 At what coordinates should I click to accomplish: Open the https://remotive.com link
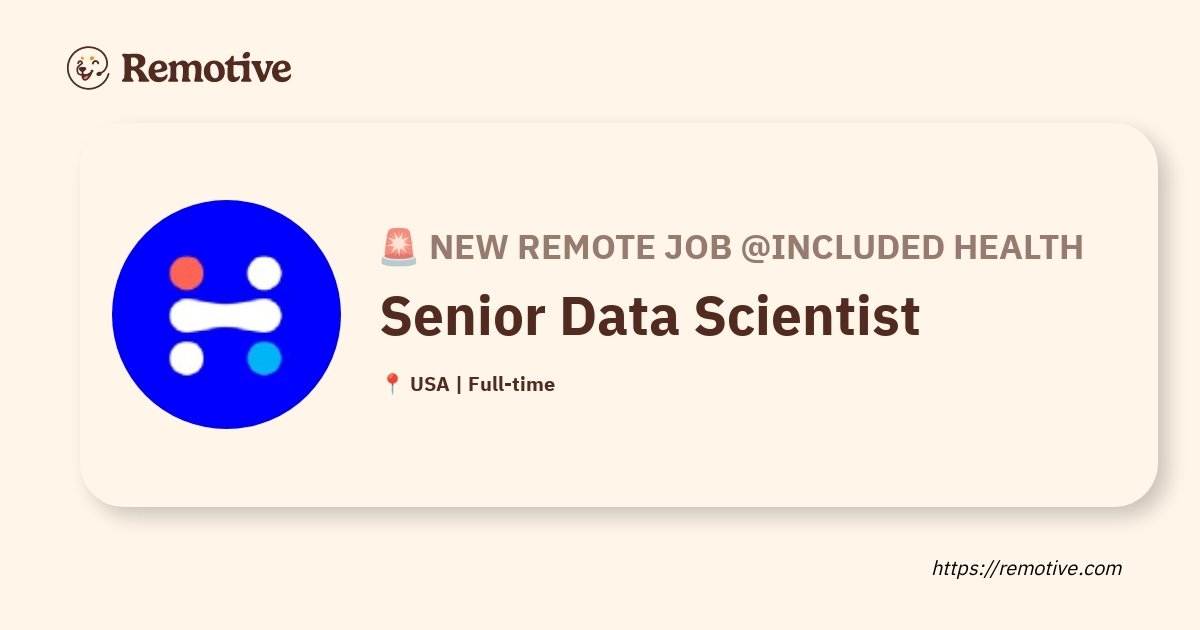[x=1027, y=568]
